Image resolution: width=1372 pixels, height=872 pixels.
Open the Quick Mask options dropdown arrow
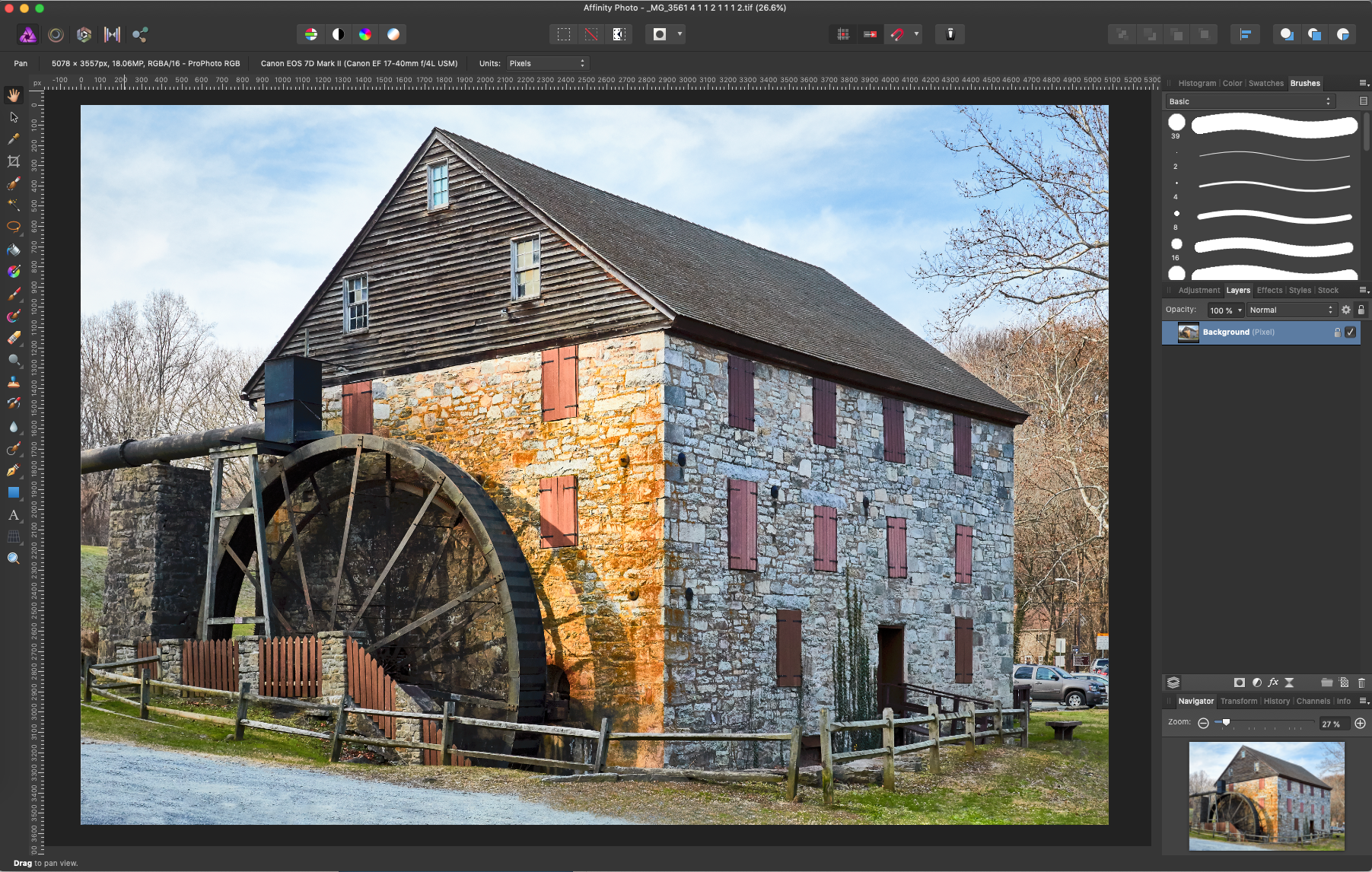(680, 34)
